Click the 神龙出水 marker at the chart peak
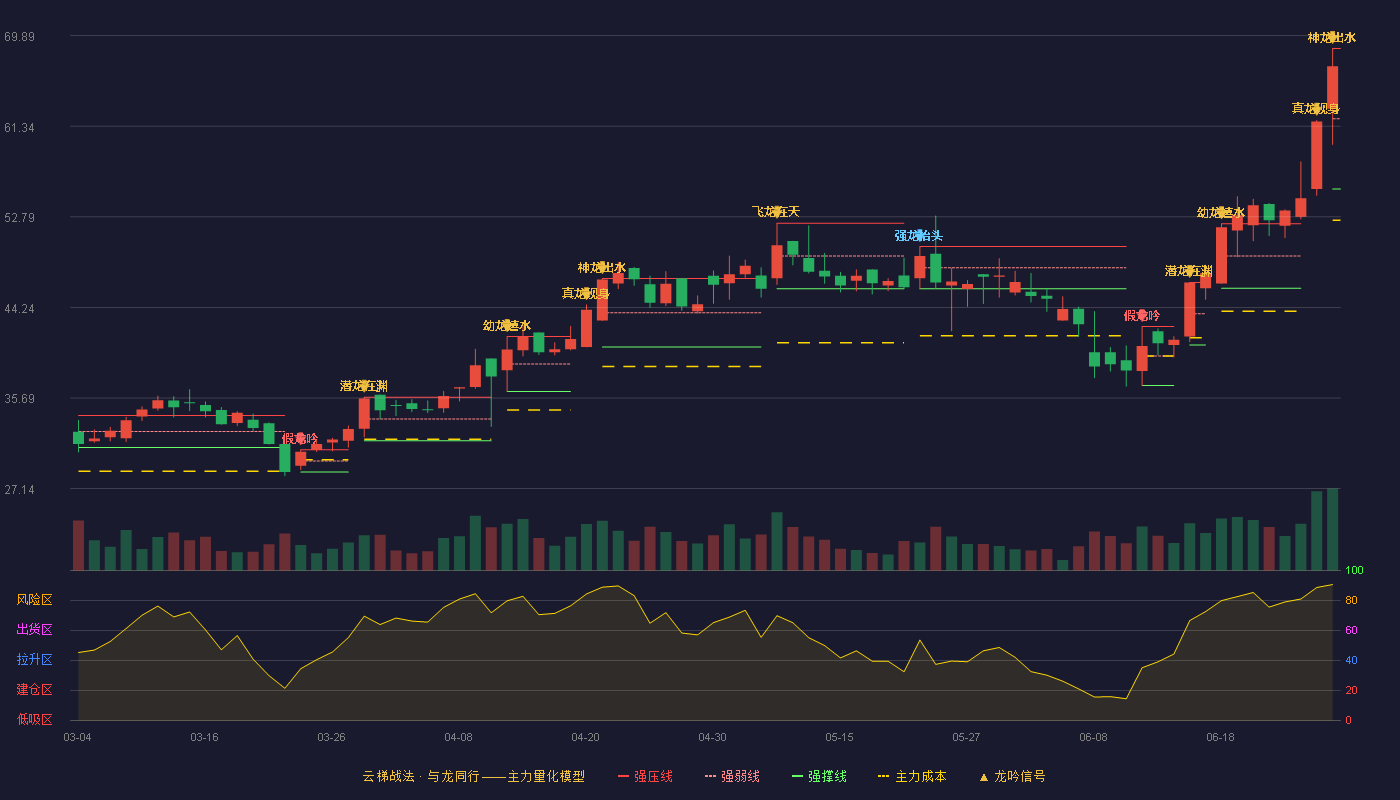This screenshot has width=1400, height=800. [1332, 38]
